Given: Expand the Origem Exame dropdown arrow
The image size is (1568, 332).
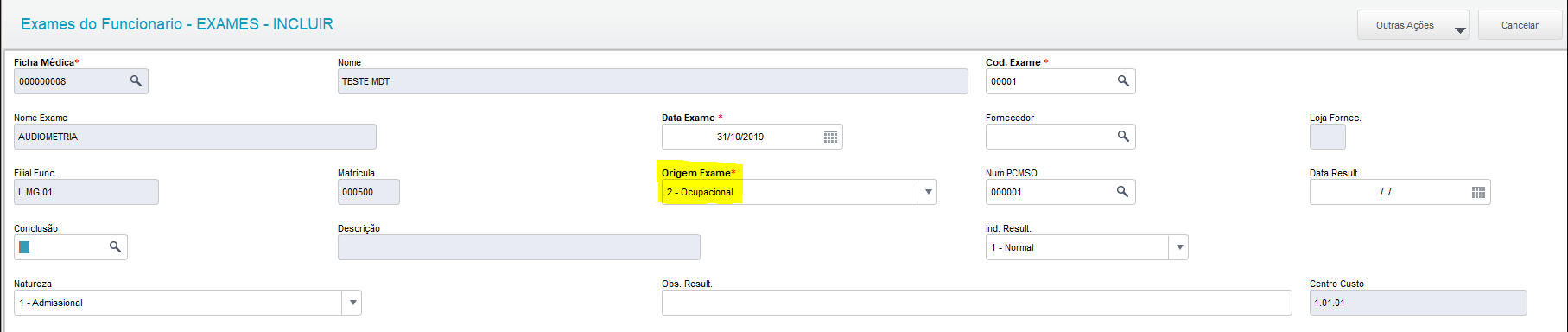Looking at the screenshot, I should [x=928, y=192].
